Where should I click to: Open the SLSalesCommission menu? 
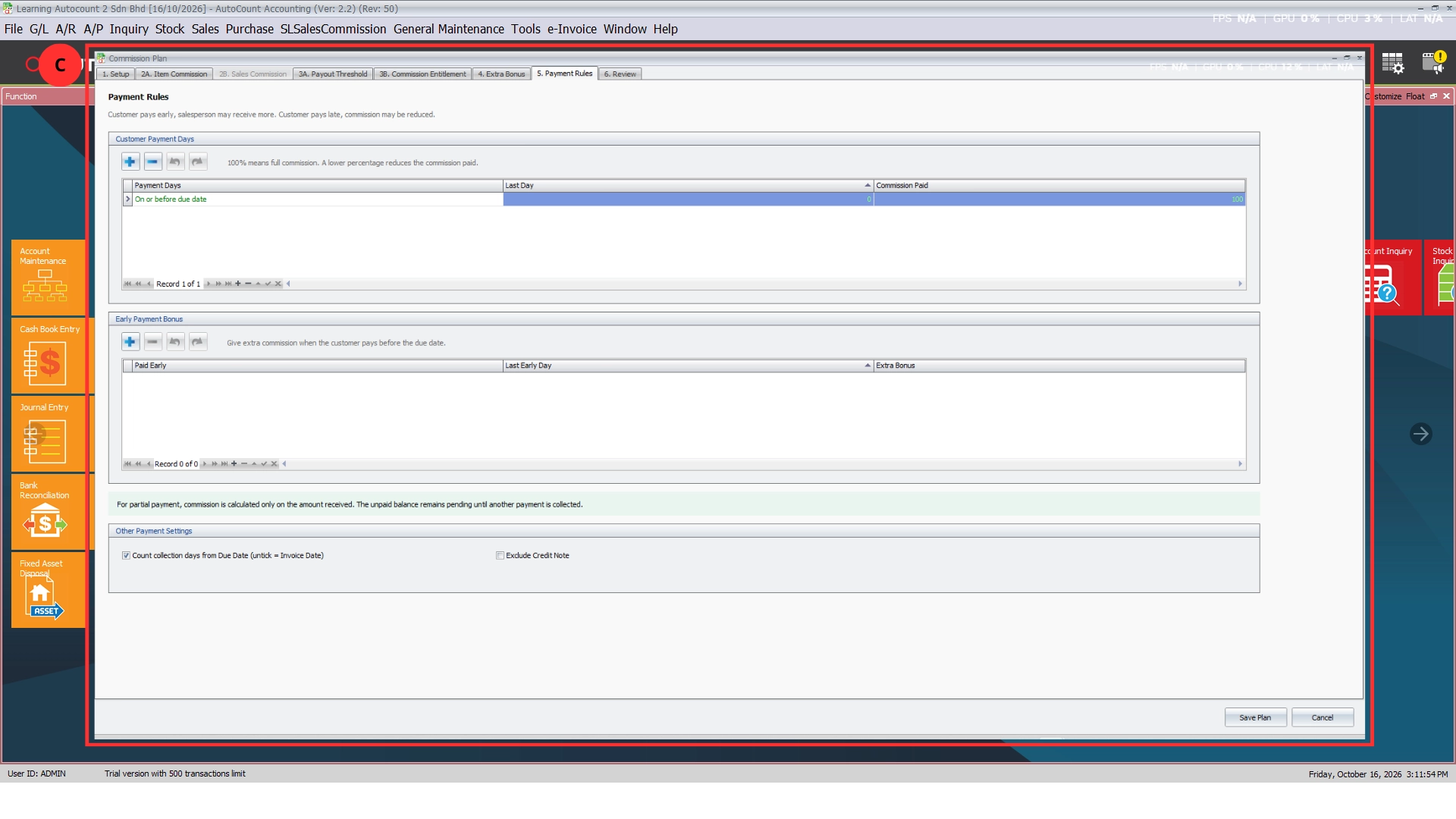point(333,29)
